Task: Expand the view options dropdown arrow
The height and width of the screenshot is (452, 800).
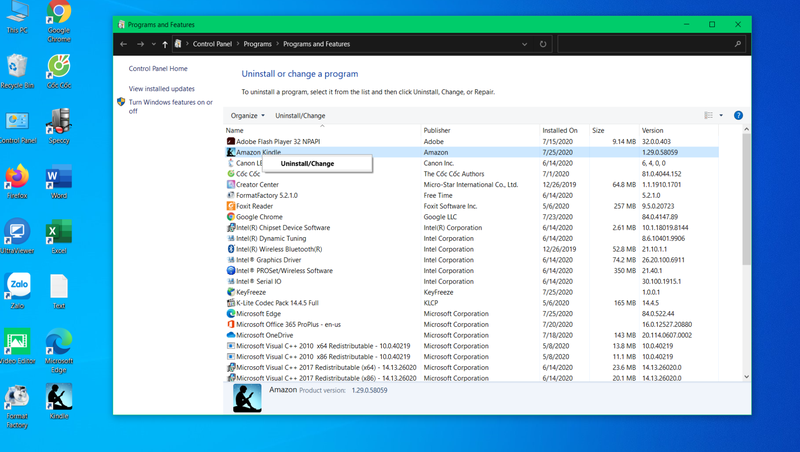Action: pyautogui.click(x=721, y=115)
